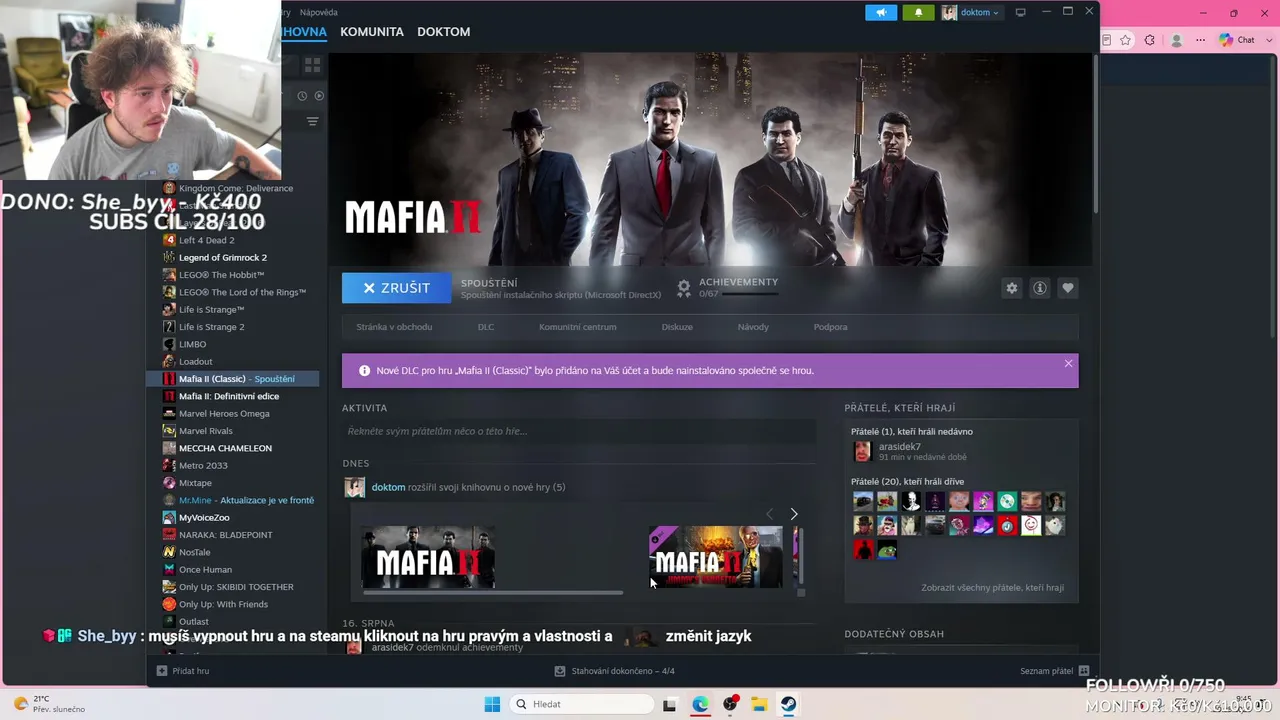Open Mafia II thumbnail in activity
Image resolution: width=1280 pixels, height=720 pixels.
click(428, 557)
